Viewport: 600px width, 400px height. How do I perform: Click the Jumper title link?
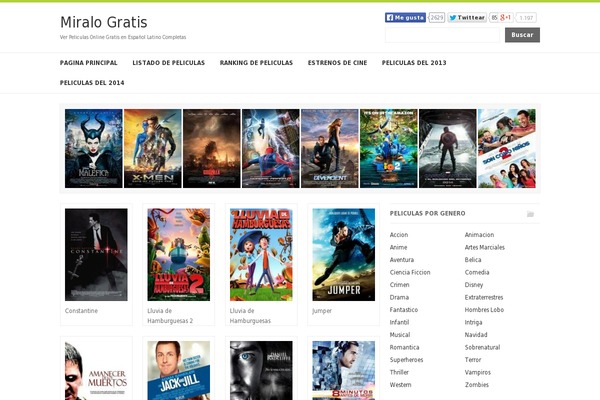pos(322,311)
